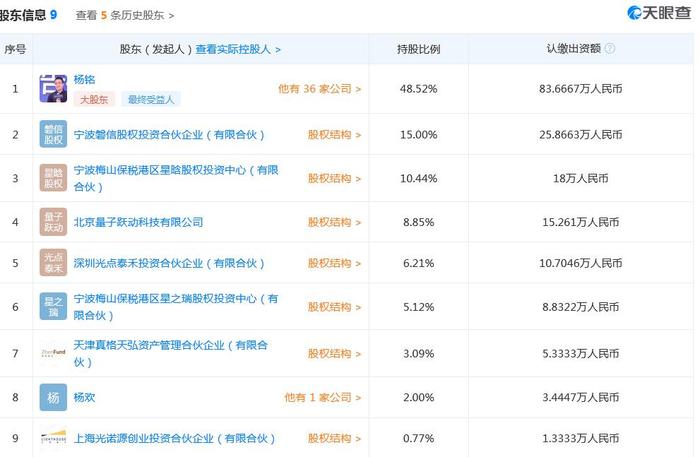The width and height of the screenshot is (700, 457).
Task: Click the 天眼查 logo
Action: tap(659, 12)
